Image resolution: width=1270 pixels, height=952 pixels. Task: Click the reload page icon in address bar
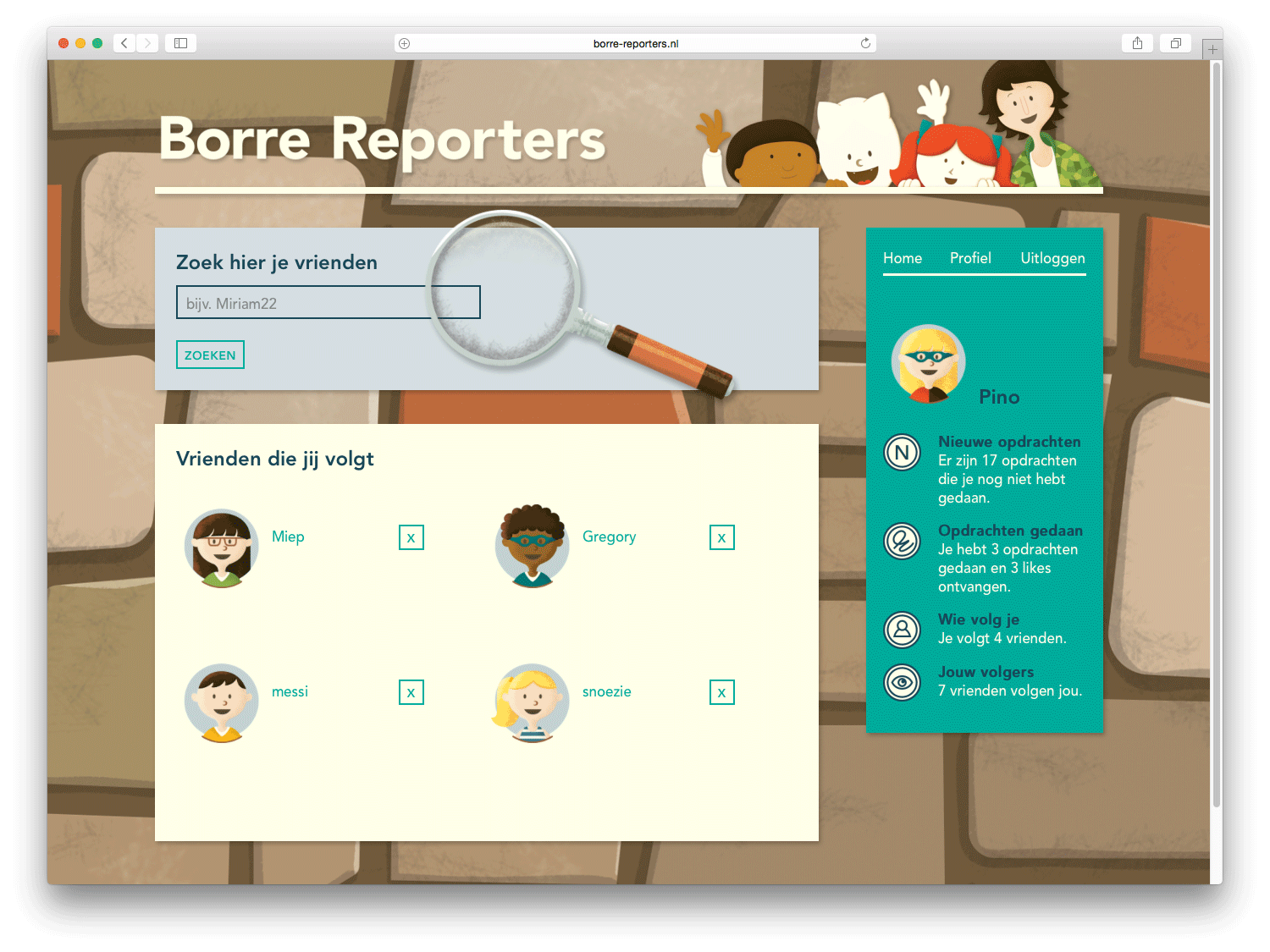tap(865, 43)
